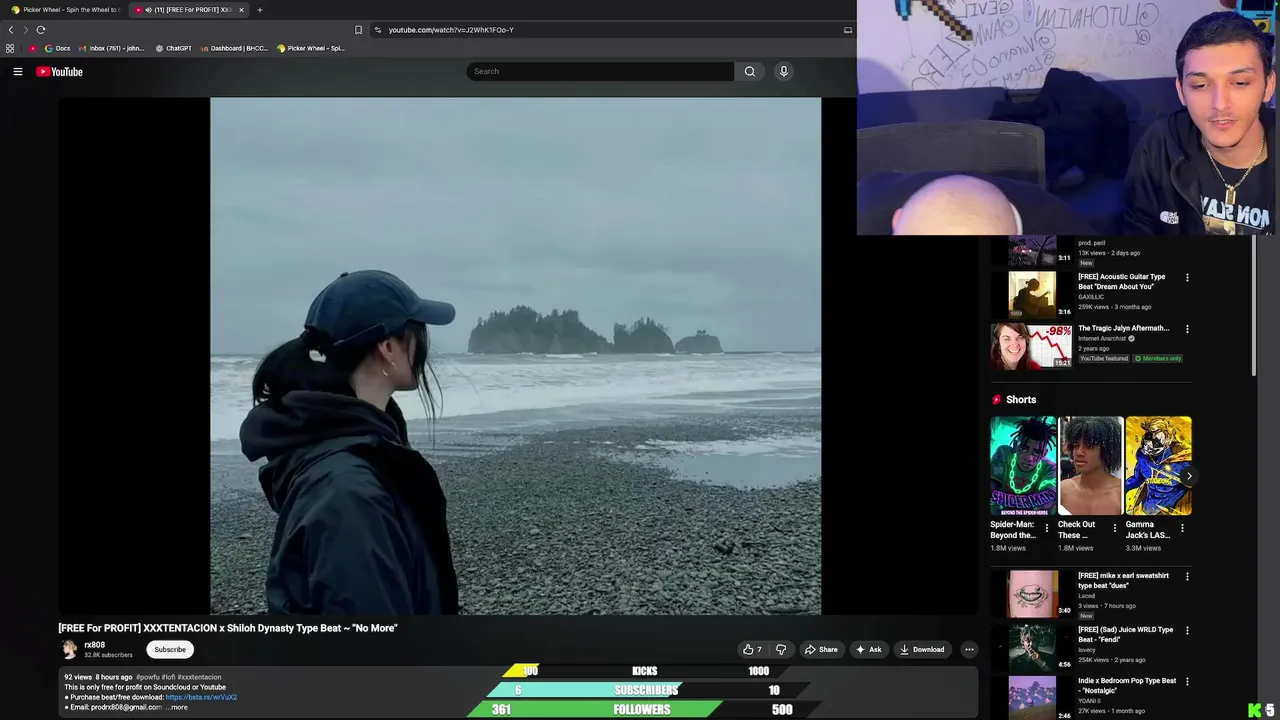Open the bsta.rs purchase link
The width and height of the screenshot is (1280, 720).
click(x=201, y=697)
